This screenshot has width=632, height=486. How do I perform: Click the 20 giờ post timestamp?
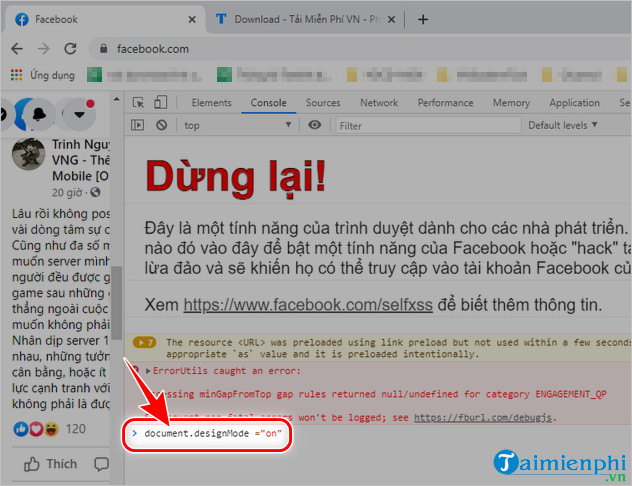[67, 193]
